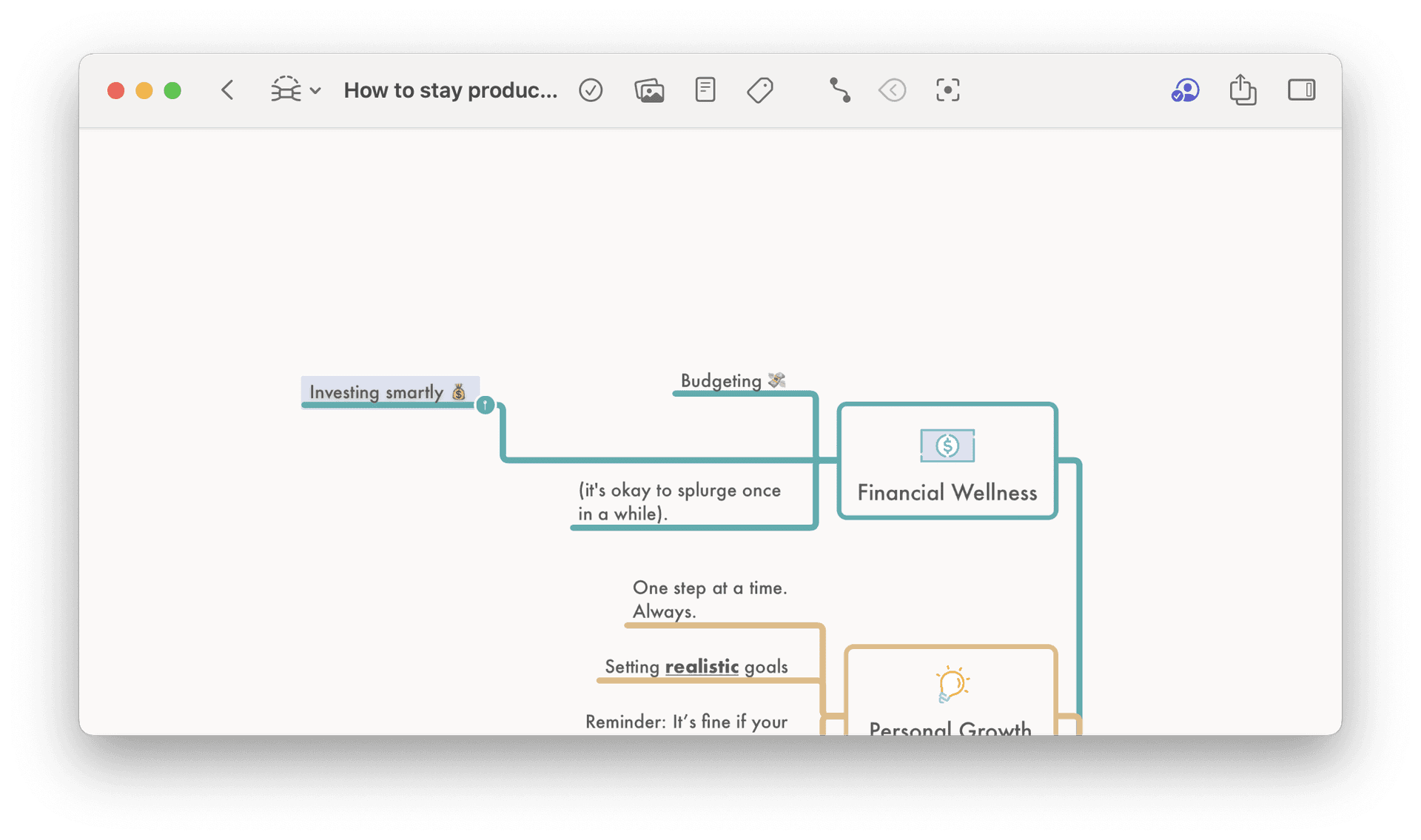Open the note icon in toolbar

pos(705,90)
